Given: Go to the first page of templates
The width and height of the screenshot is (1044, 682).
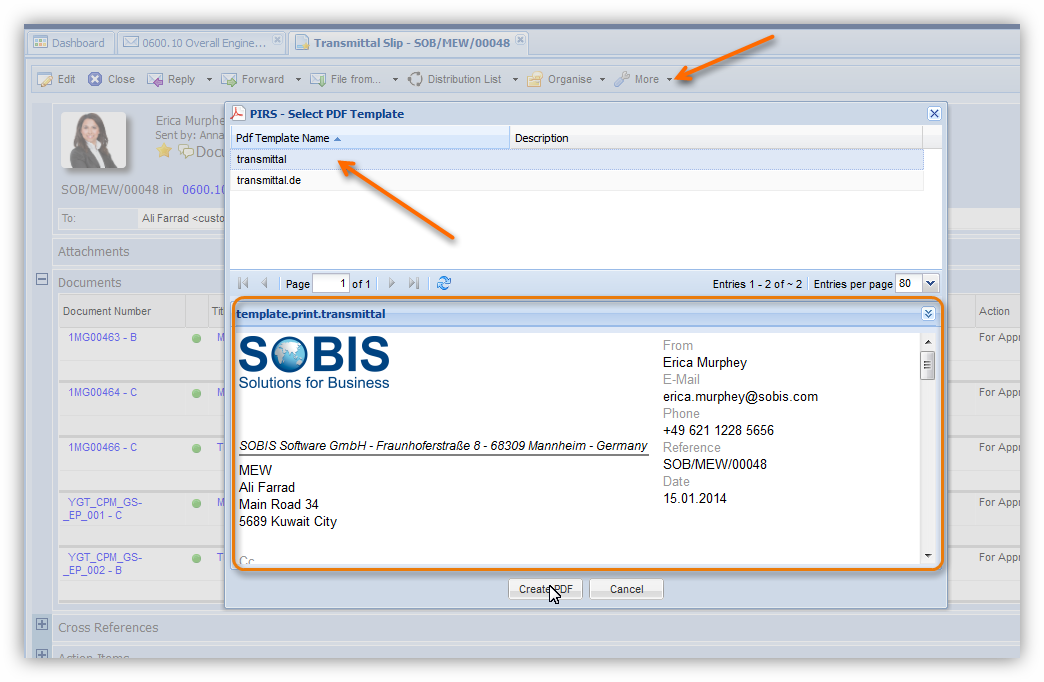Looking at the screenshot, I should (243, 284).
